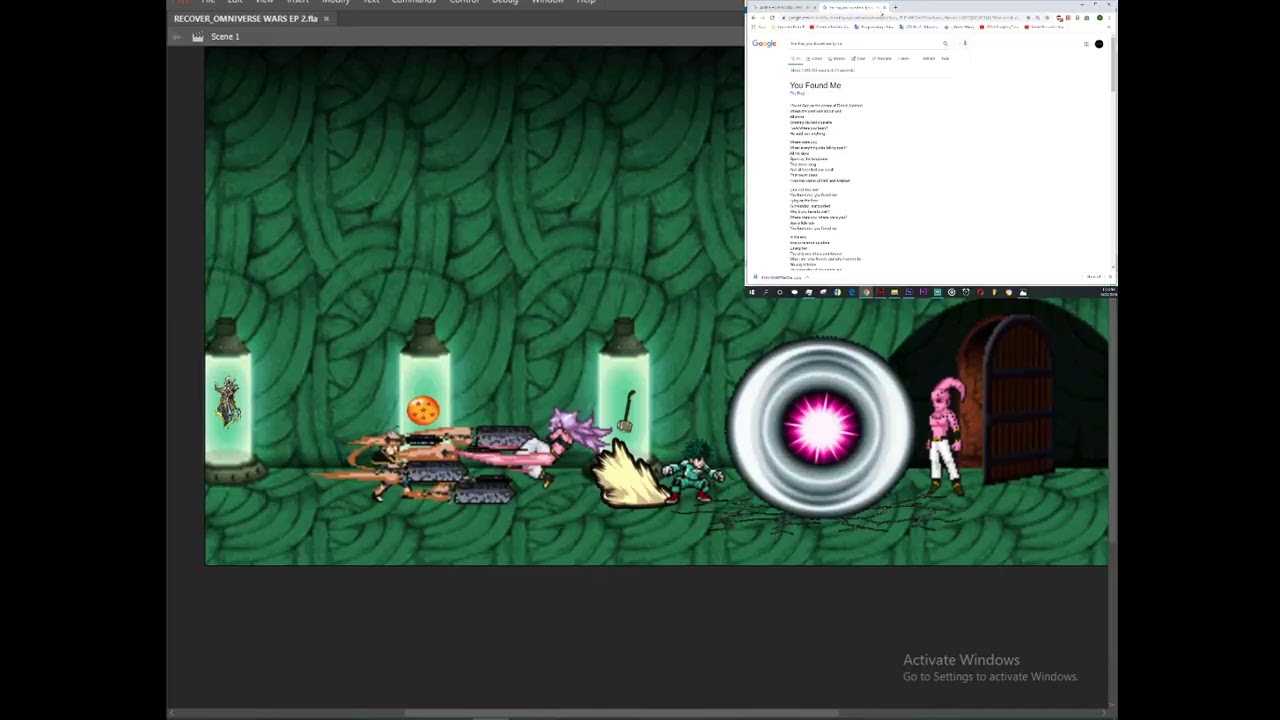Screen dimensions: 1280x720
Task: Open File Explorer from the taskbar
Action: click(894, 292)
